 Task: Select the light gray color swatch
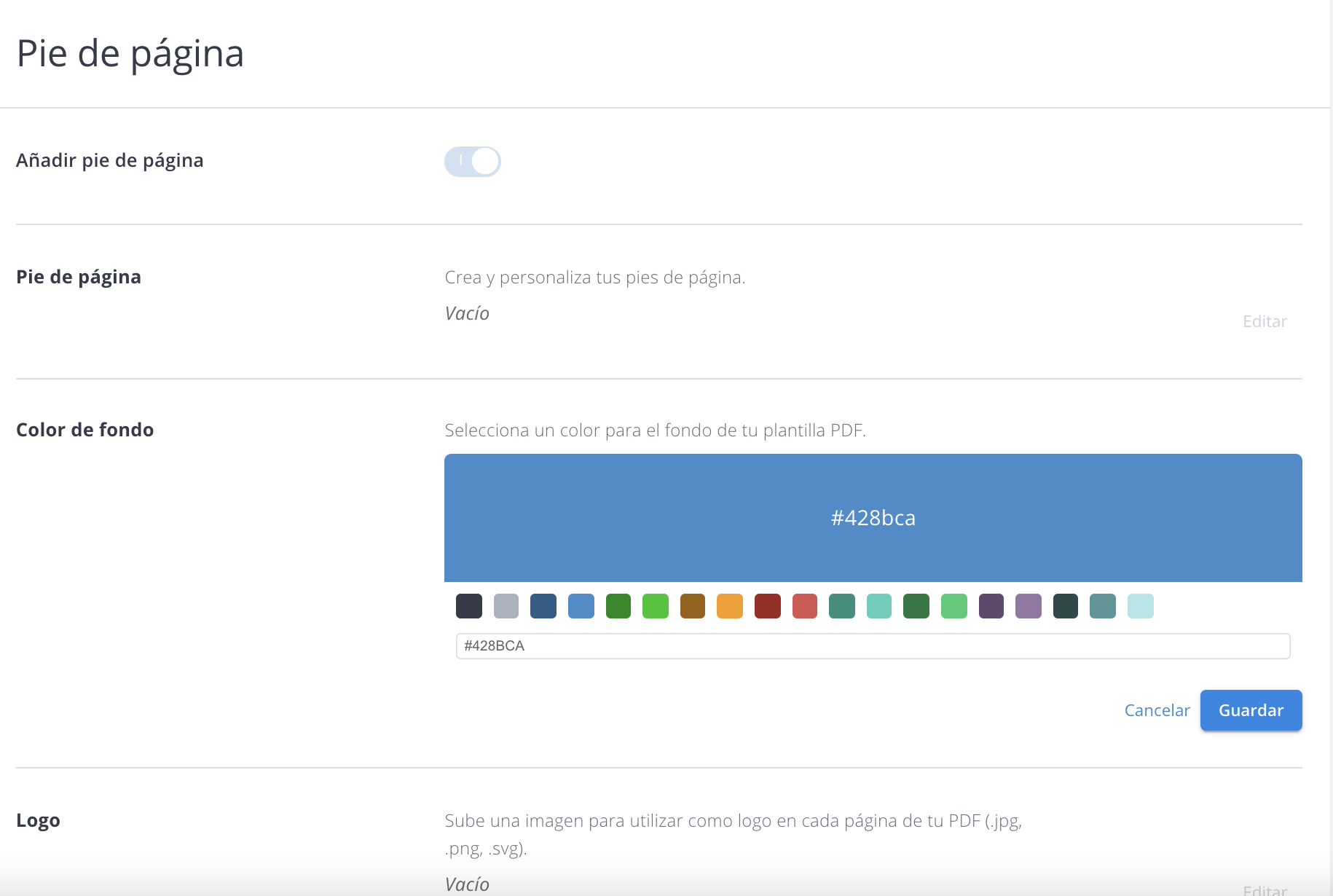pos(506,605)
